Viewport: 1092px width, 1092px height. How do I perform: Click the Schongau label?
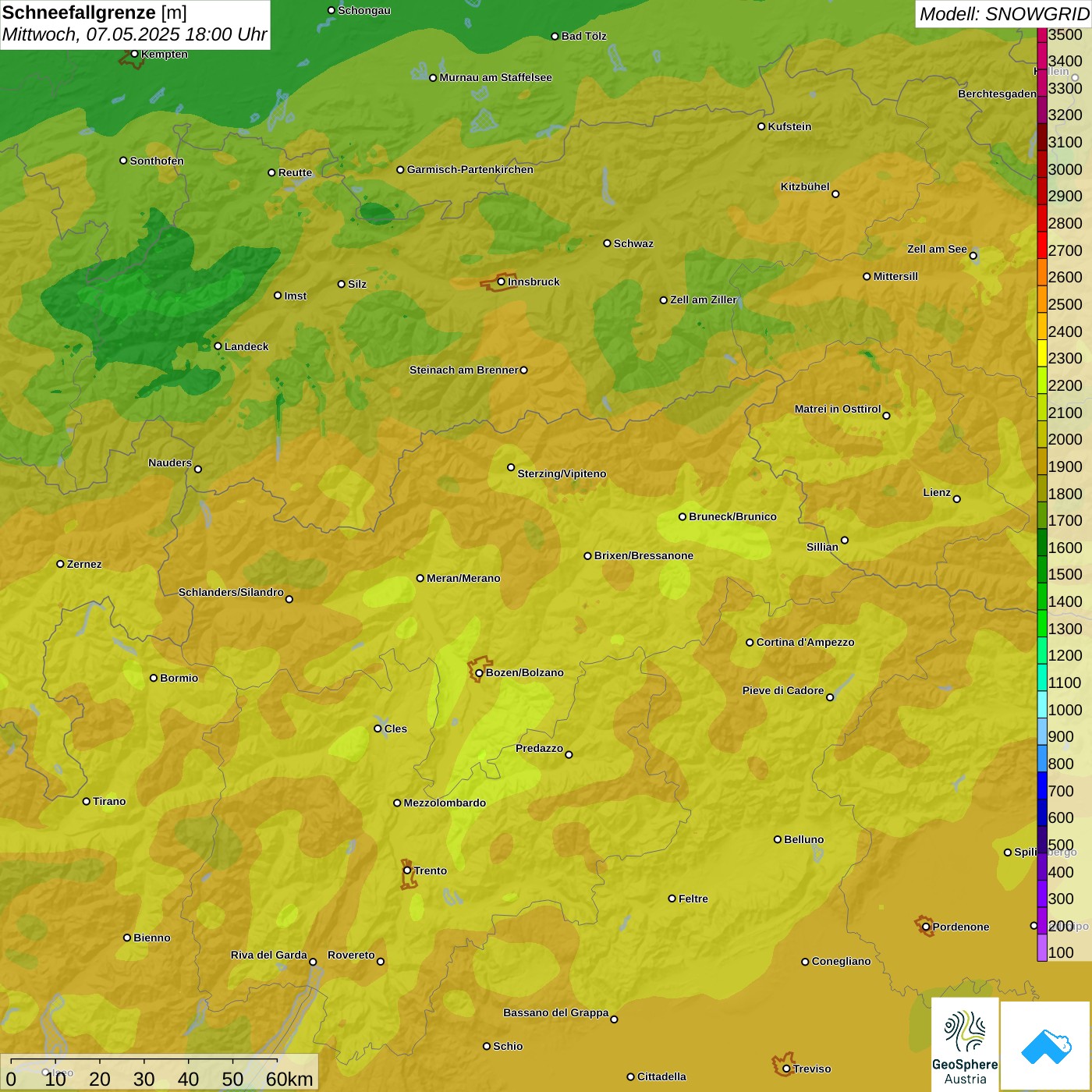363,10
